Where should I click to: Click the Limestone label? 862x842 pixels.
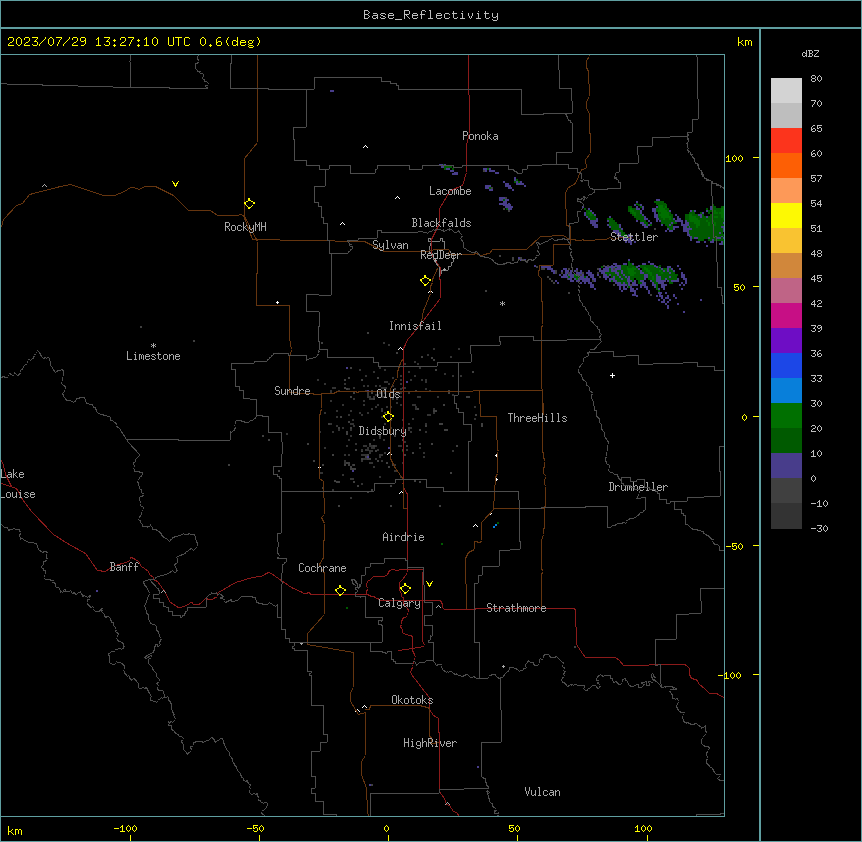click(x=153, y=356)
